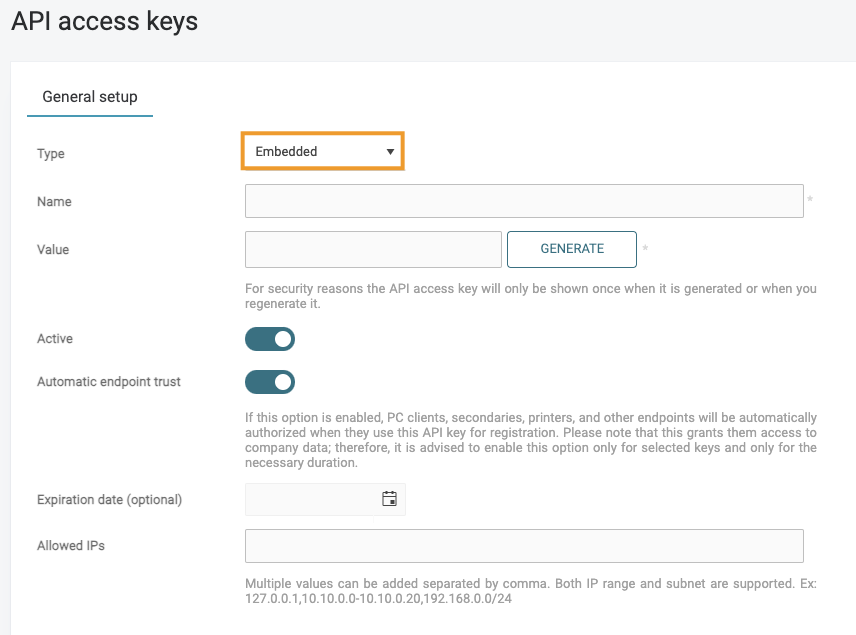Viewport: 856px width, 635px height.
Task: Click the "Expiration date (optional)" label
Action: click(x=110, y=499)
